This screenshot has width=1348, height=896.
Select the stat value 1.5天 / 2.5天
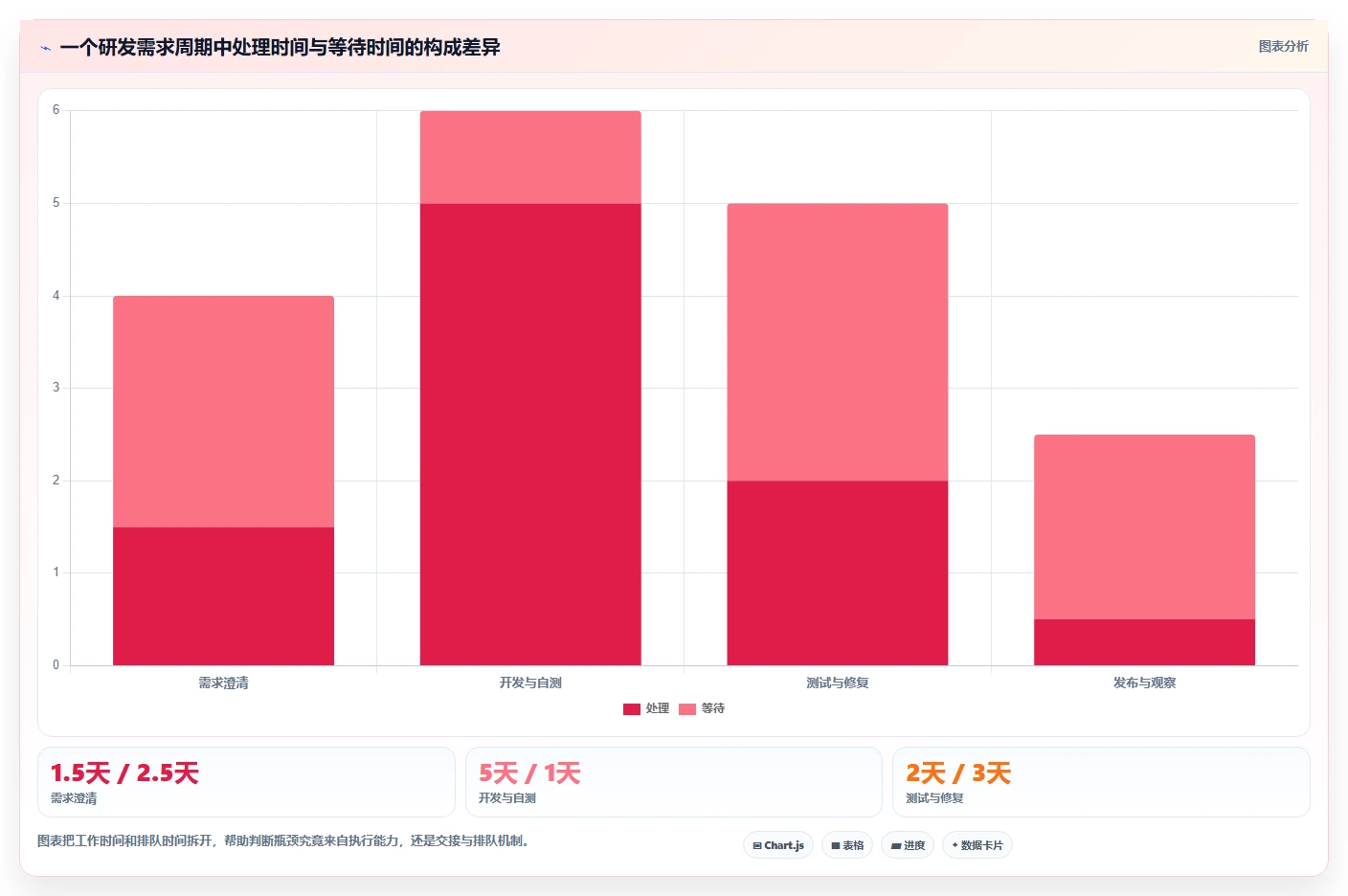[x=124, y=773]
